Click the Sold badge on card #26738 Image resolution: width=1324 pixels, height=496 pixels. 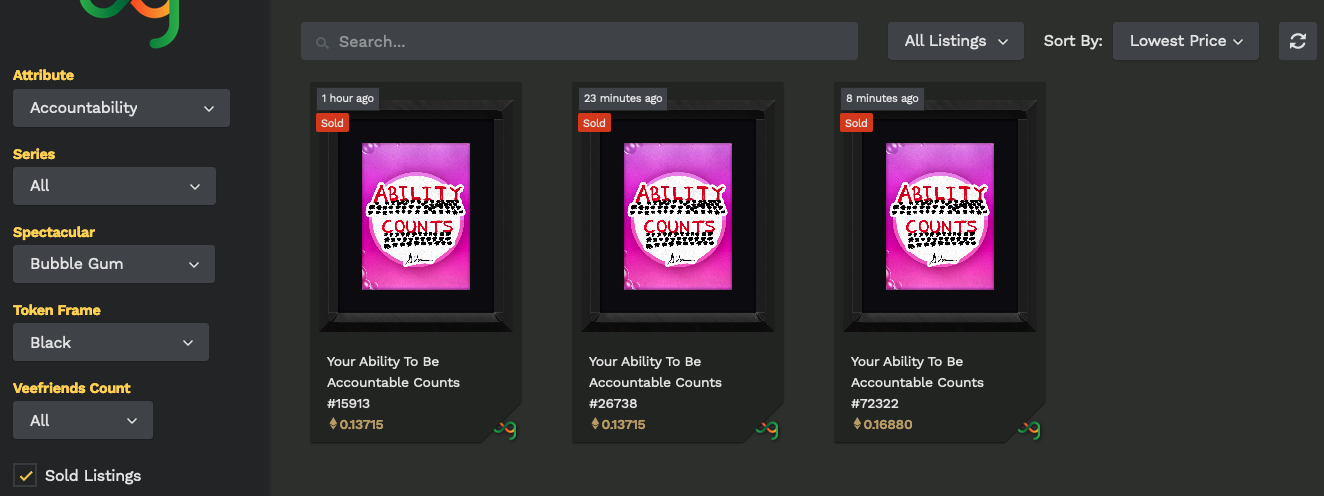click(x=595, y=123)
